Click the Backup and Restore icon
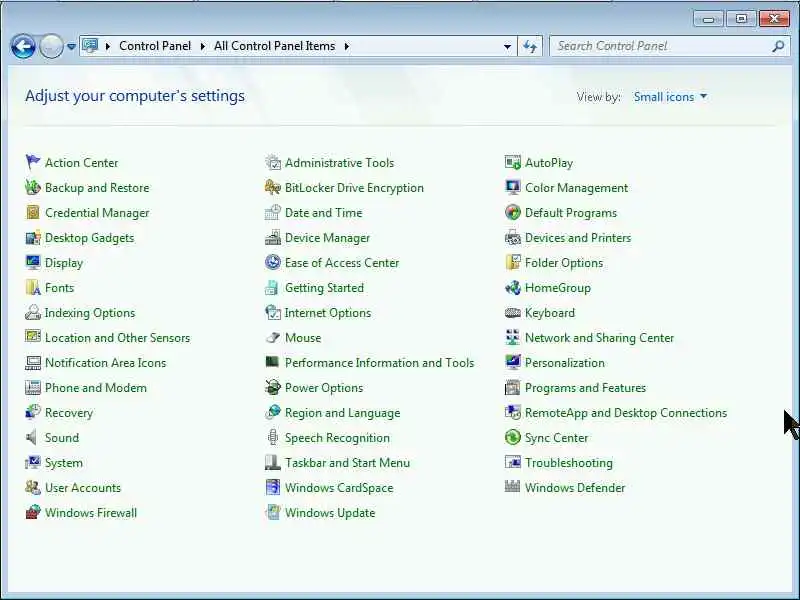This screenshot has height=600, width=800. pos(33,187)
